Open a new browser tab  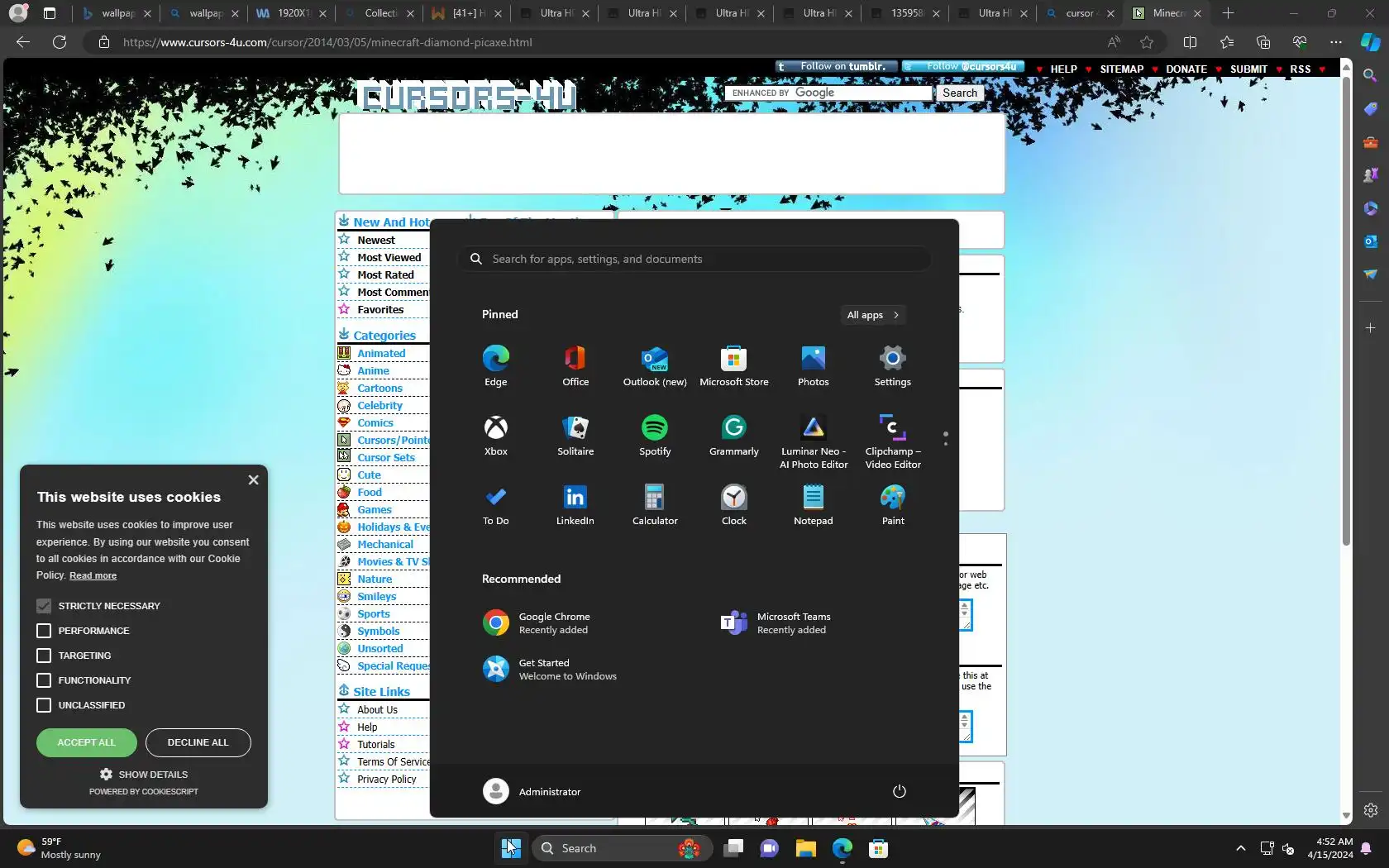click(1228, 13)
